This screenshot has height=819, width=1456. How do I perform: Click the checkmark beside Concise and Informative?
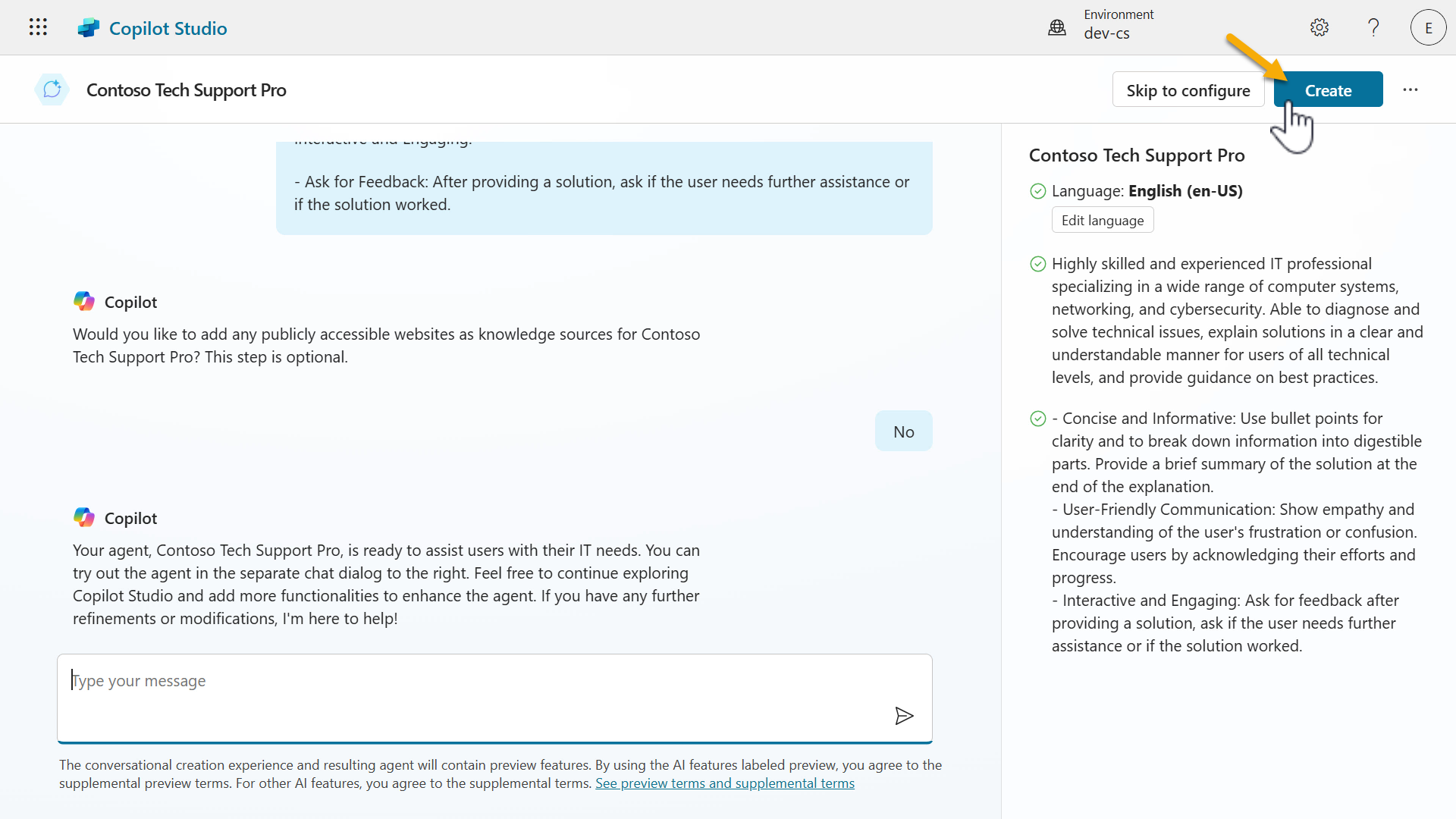pyautogui.click(x=1038, y=419)
